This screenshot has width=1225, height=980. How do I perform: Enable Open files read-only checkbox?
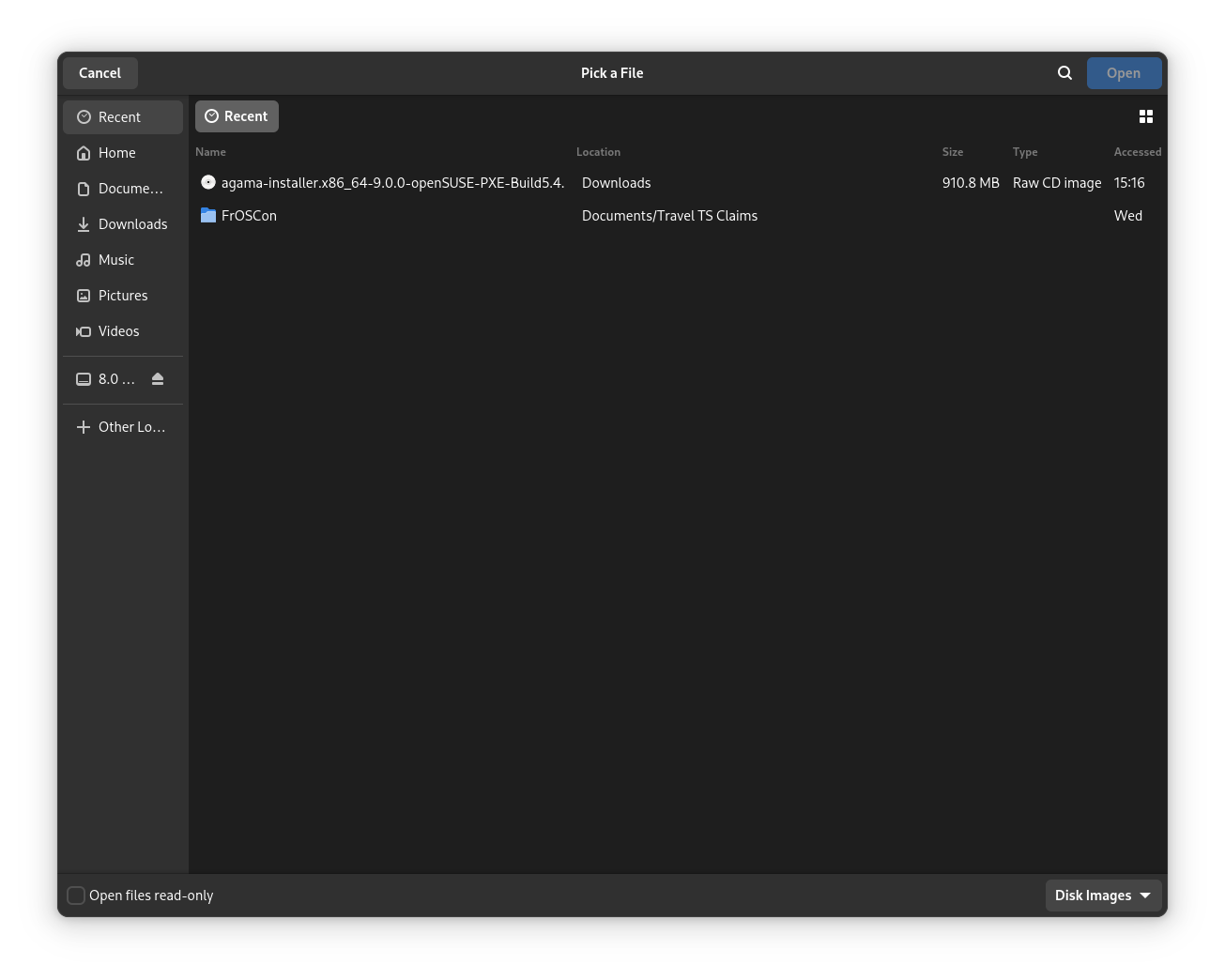[76, 896]
